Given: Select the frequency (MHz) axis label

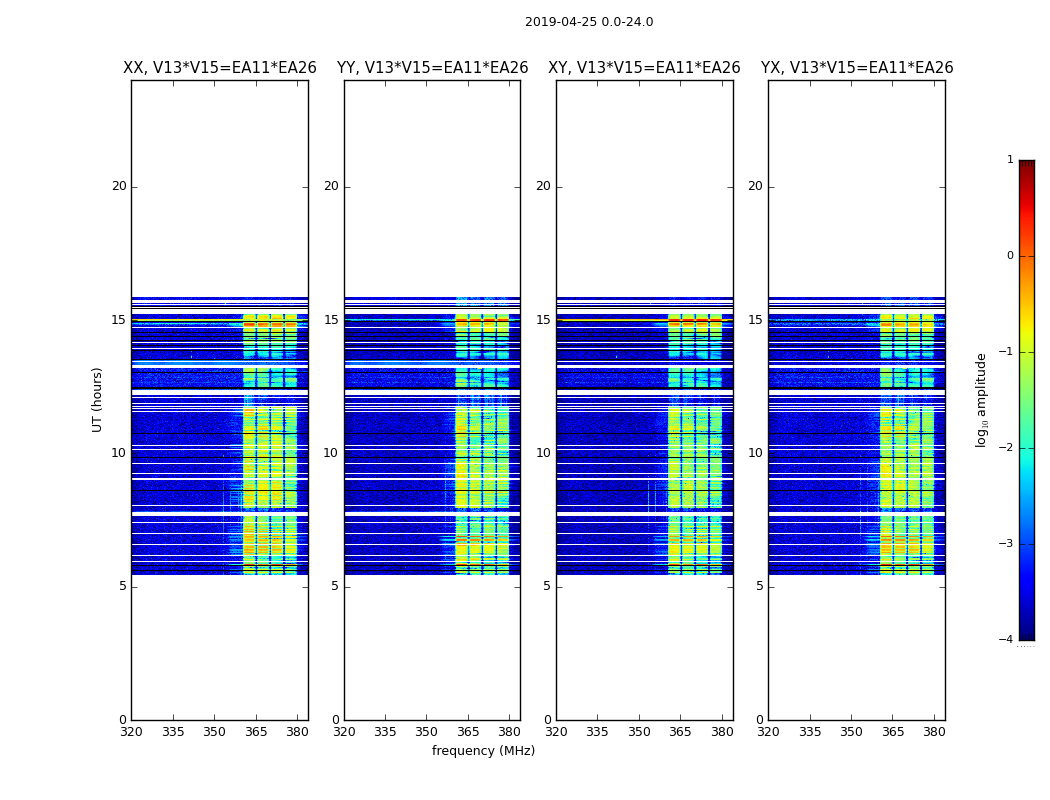Looking at the screenshot, I should pos(483,750).
